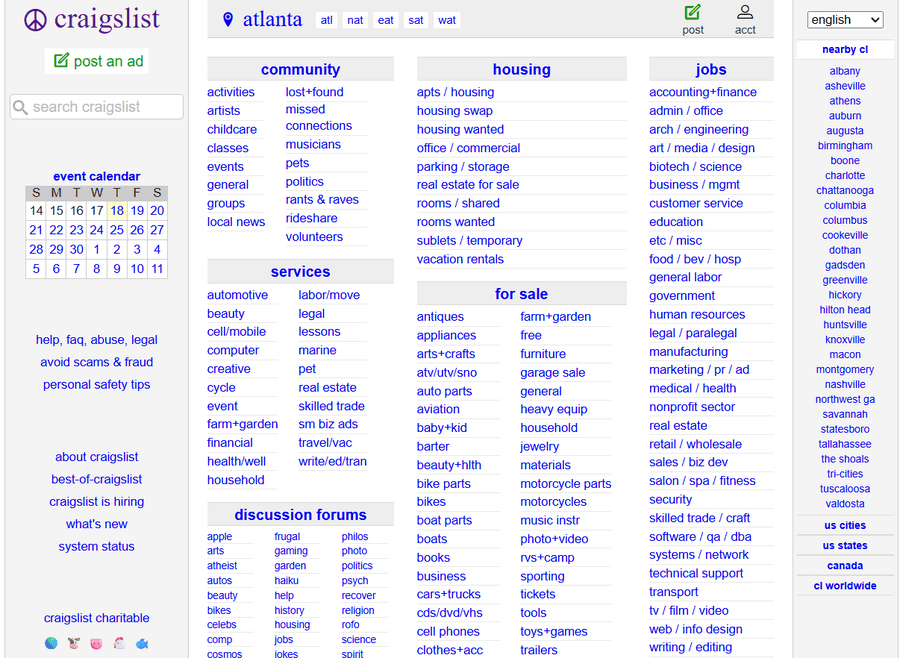Open the acct person icon

745,12
